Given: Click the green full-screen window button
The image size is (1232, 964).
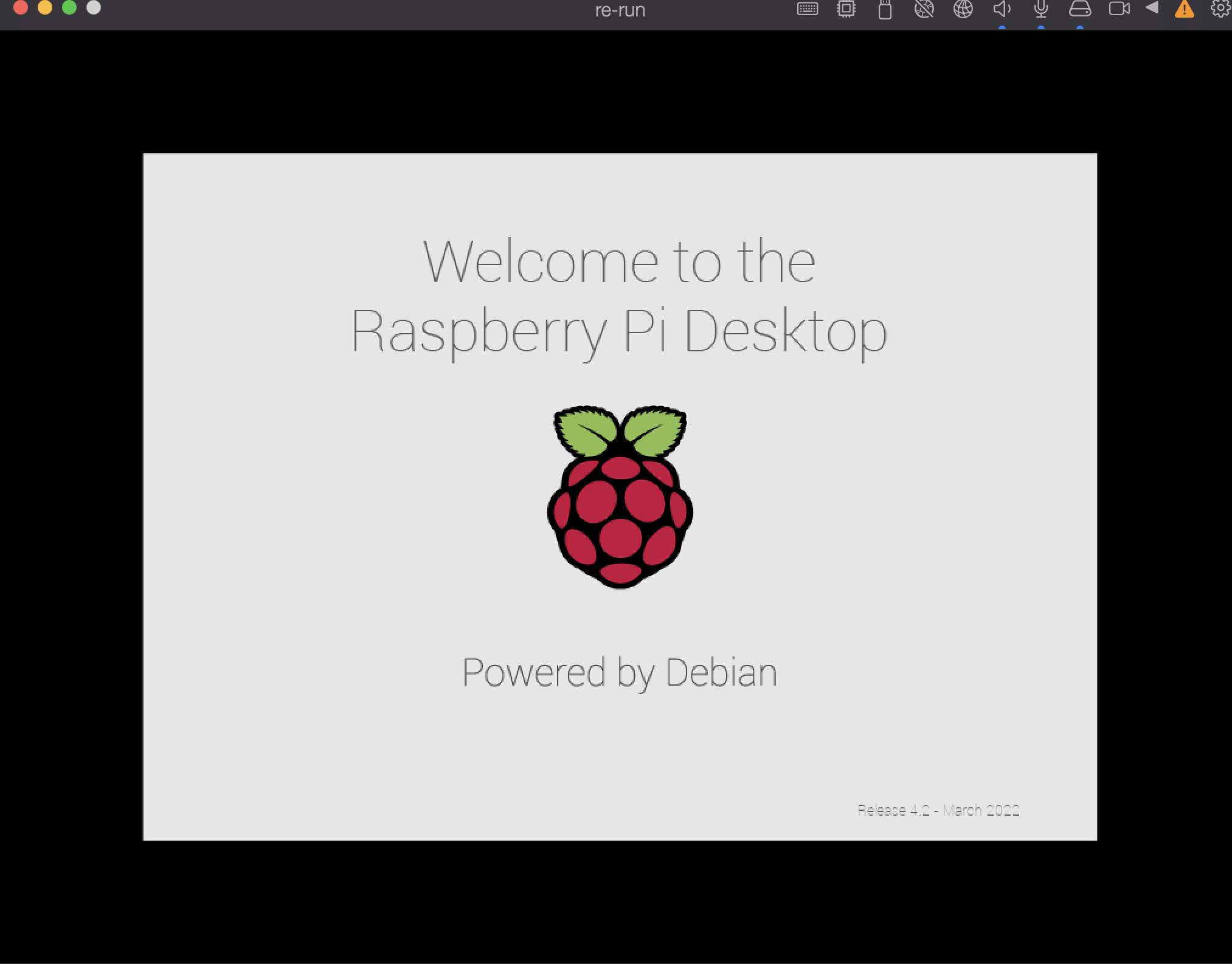Looking at the screenshot, I should [69, 7].
